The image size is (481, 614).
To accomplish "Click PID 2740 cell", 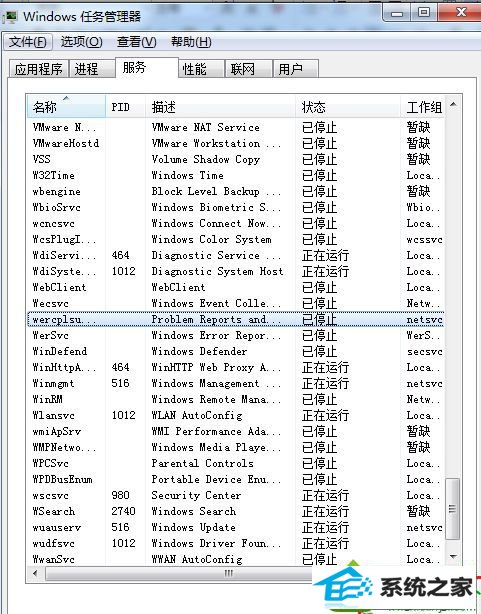I will [x=123, y=511].
